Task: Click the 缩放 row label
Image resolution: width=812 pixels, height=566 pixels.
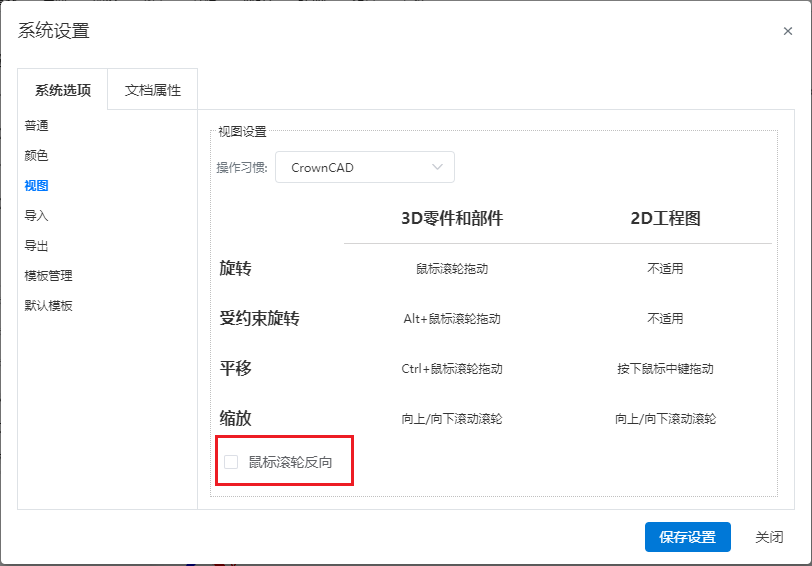Action: point(236,418)
